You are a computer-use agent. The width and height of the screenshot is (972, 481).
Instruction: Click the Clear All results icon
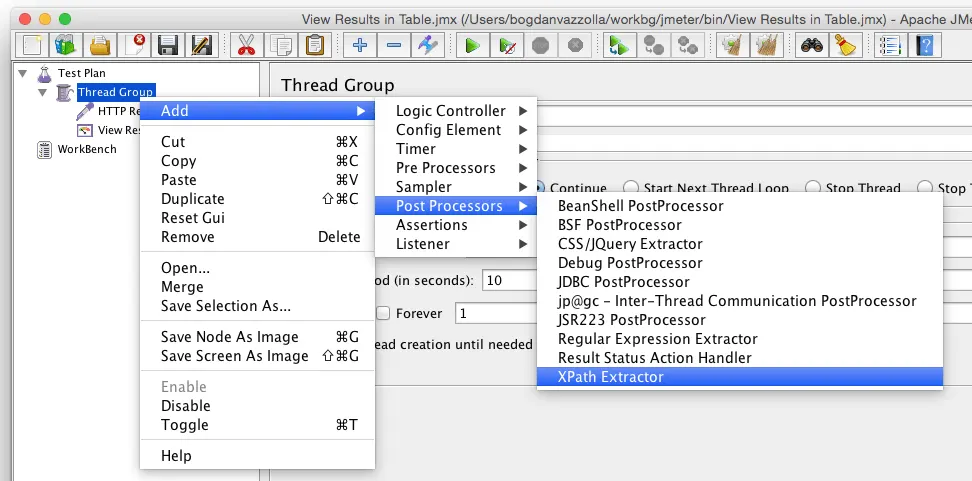point(767,45)
